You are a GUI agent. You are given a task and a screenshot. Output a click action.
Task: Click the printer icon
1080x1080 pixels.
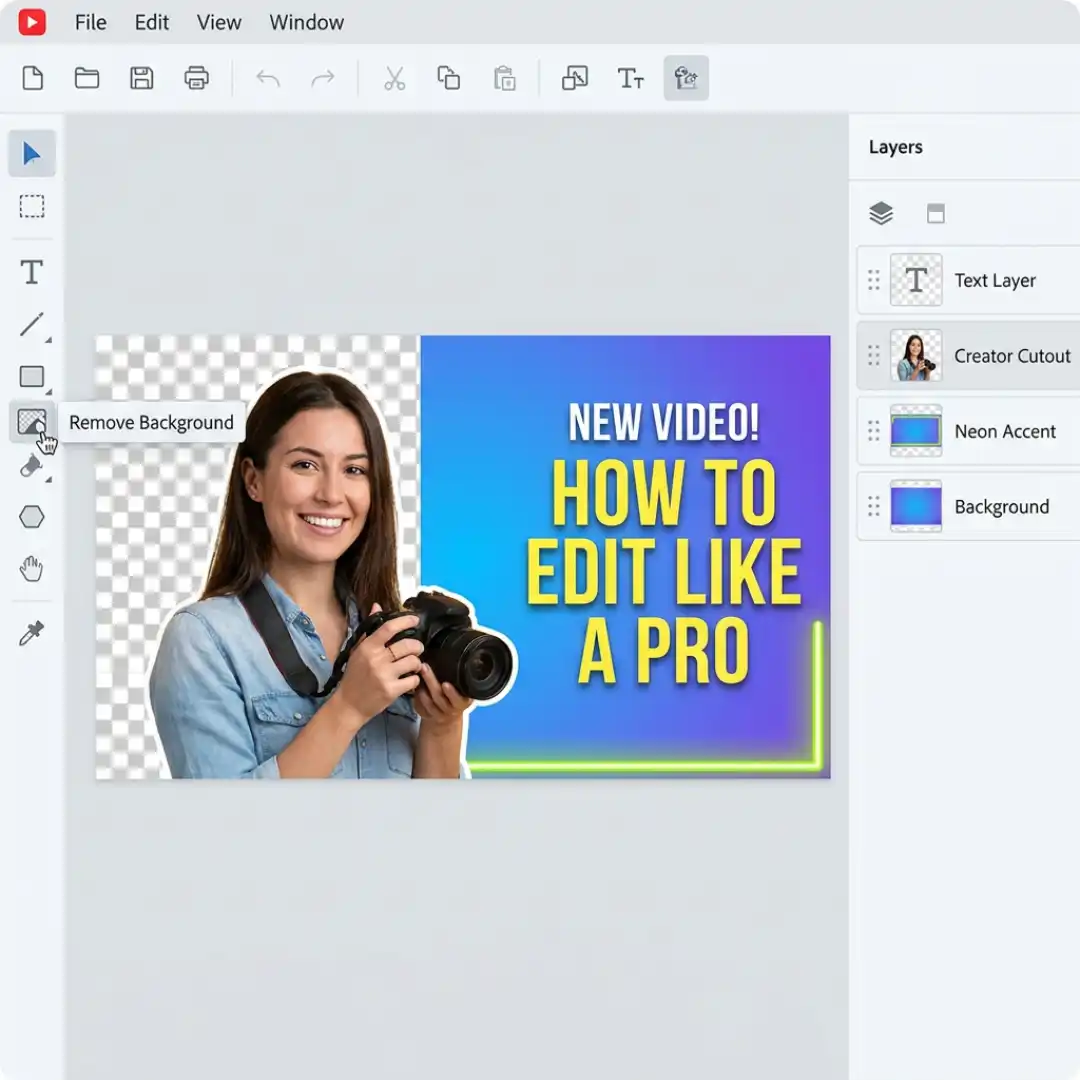[x=196, y=78]
